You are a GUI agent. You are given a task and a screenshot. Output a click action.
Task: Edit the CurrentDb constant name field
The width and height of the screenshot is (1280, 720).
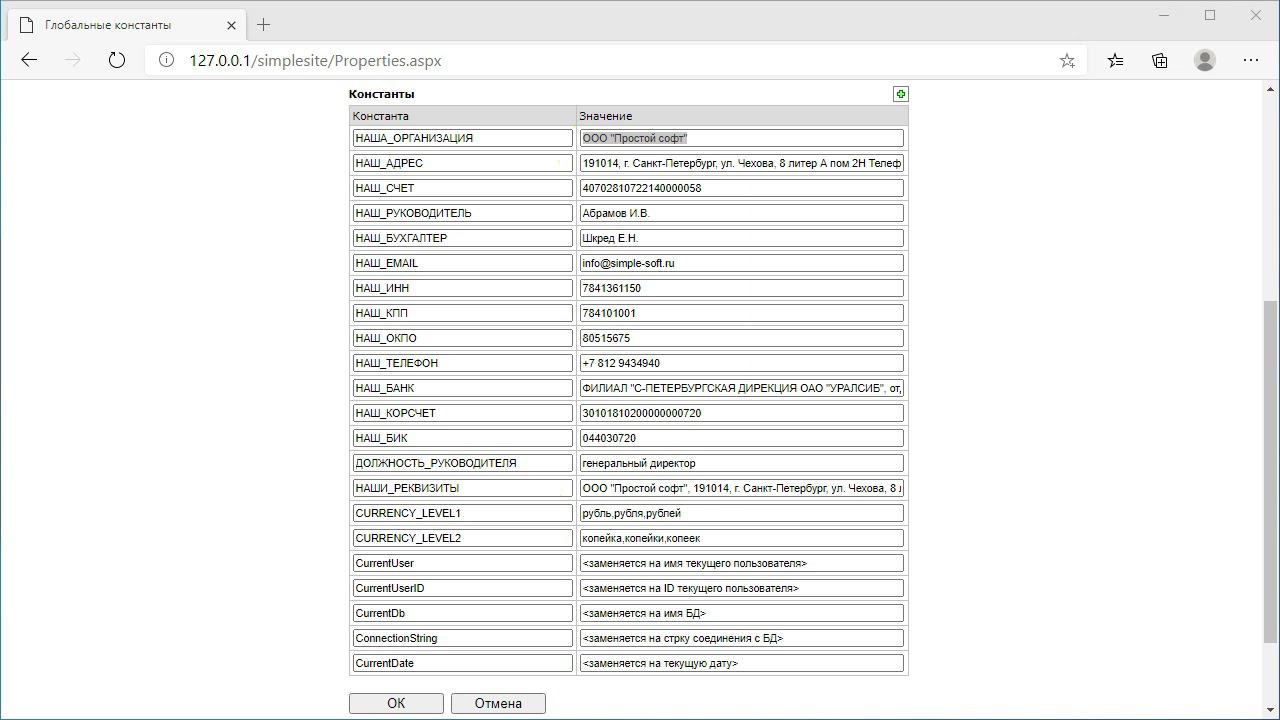click(462, 613)
